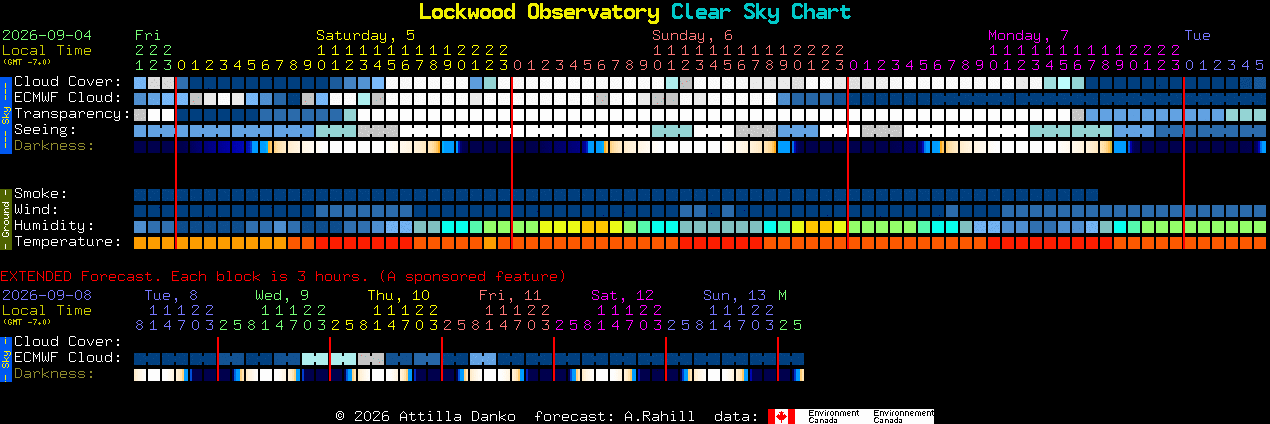Click the yellow Darkness label in top chart
Viewport: 1270px width, 424px height.
point(54,145)
